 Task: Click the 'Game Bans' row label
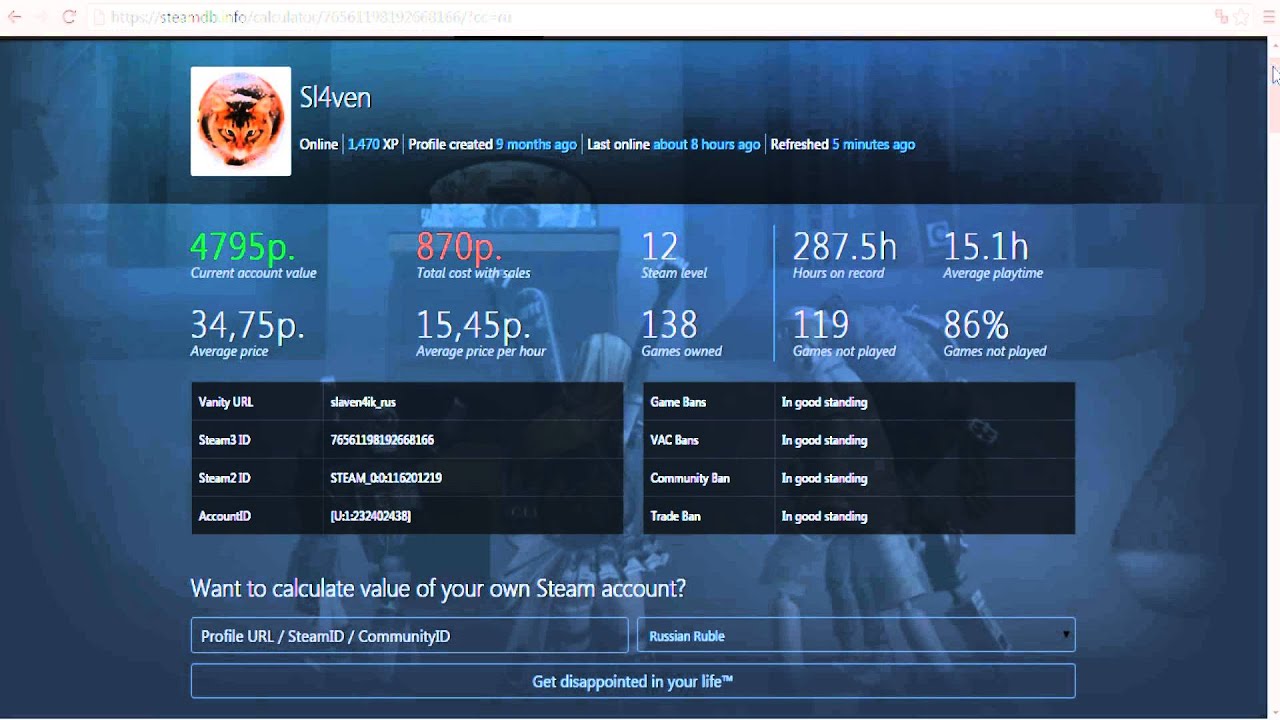click(678, 402)
